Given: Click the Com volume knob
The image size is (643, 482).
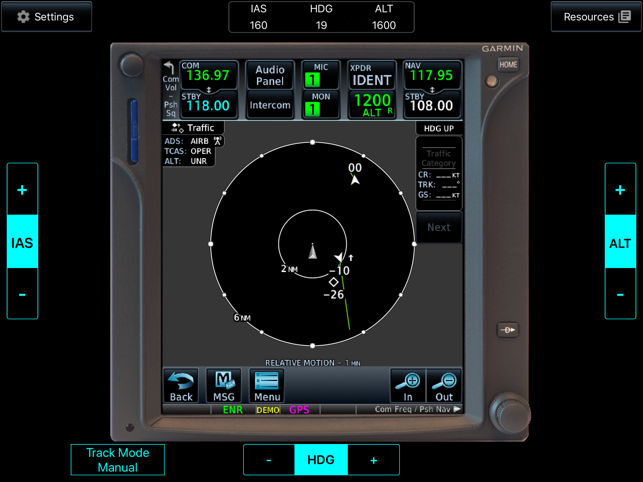Looking at the screenshot, I should pyautogui.click(x=132, y=65).
